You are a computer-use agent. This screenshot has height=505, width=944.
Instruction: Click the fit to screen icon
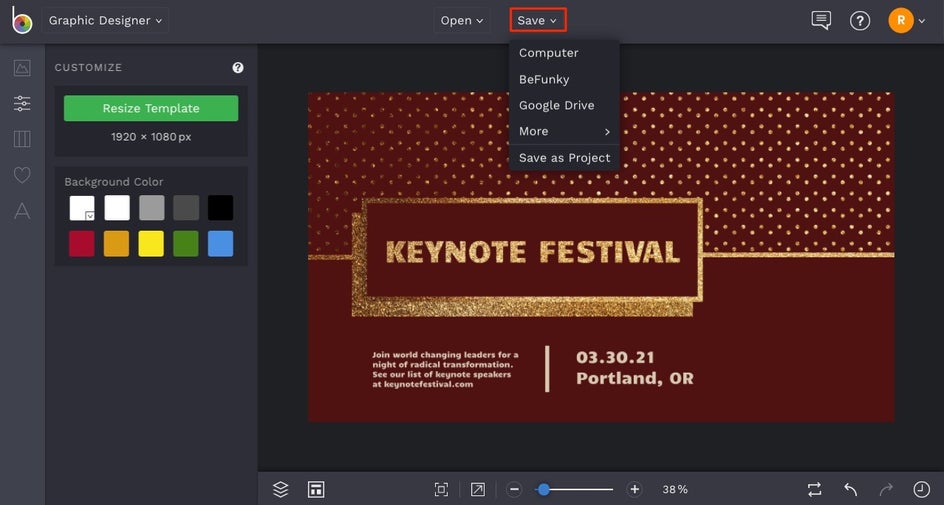441,489
